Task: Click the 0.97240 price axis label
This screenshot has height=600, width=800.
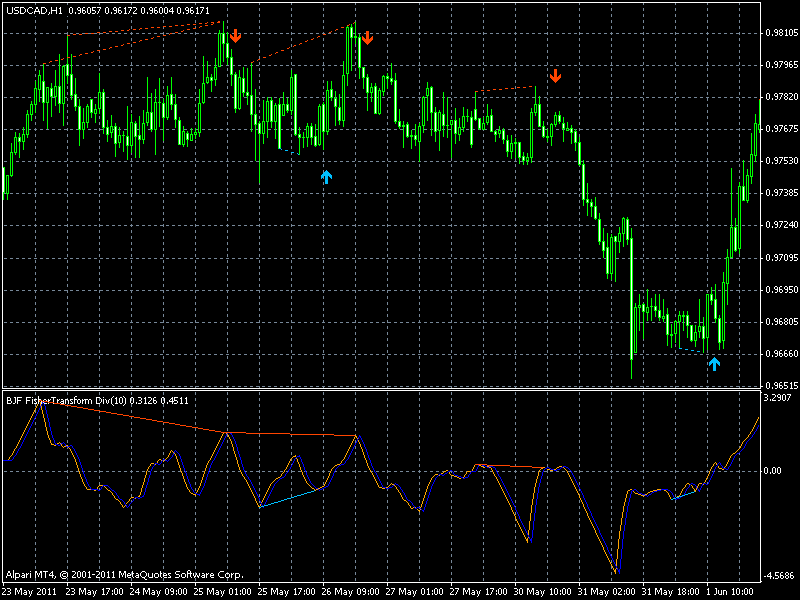Action: tap(781, 226)
